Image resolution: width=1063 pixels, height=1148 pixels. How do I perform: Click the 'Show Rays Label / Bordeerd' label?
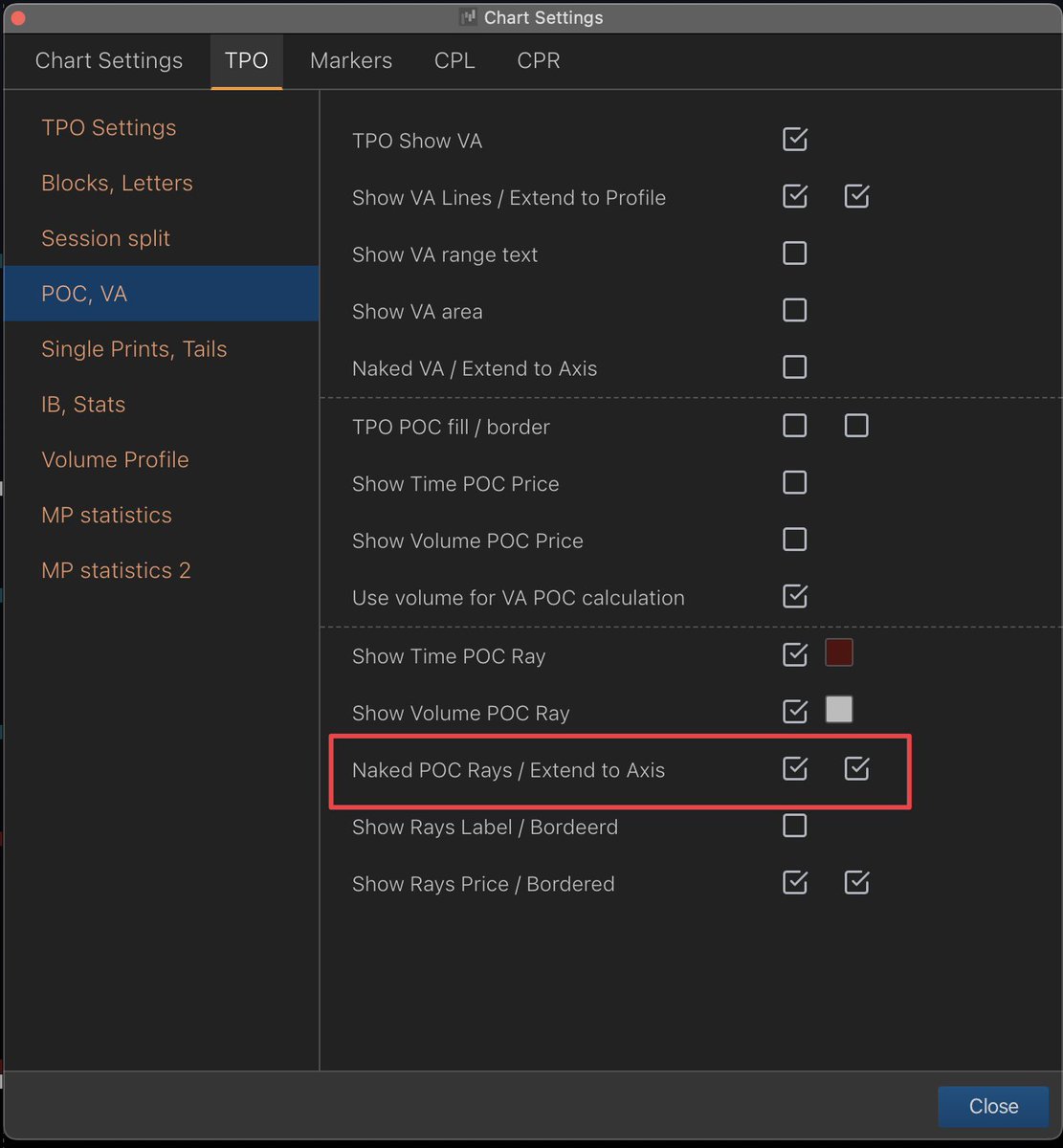coord(485,828)
